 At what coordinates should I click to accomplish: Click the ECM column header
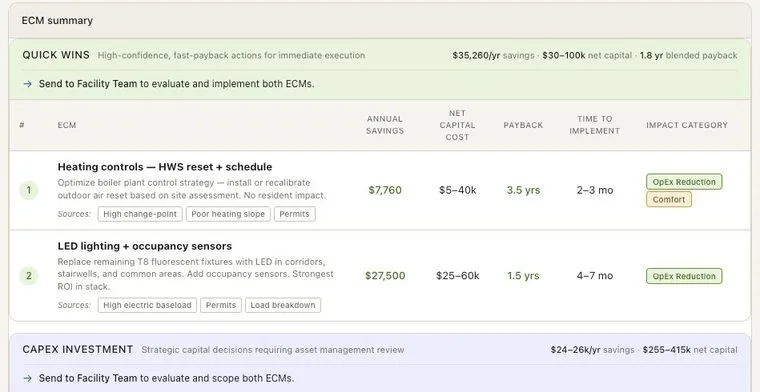point(67,125)
